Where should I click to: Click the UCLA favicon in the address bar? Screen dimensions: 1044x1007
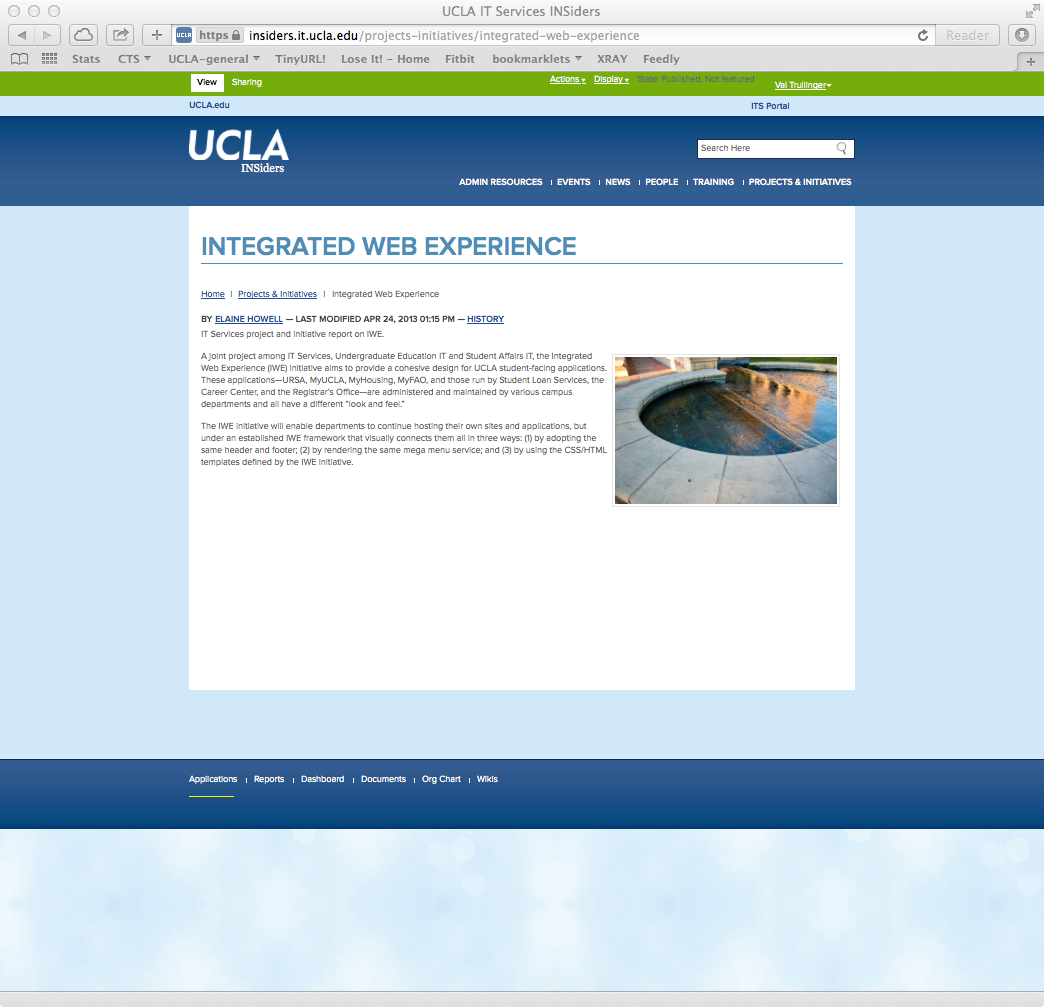coord(184,35)
